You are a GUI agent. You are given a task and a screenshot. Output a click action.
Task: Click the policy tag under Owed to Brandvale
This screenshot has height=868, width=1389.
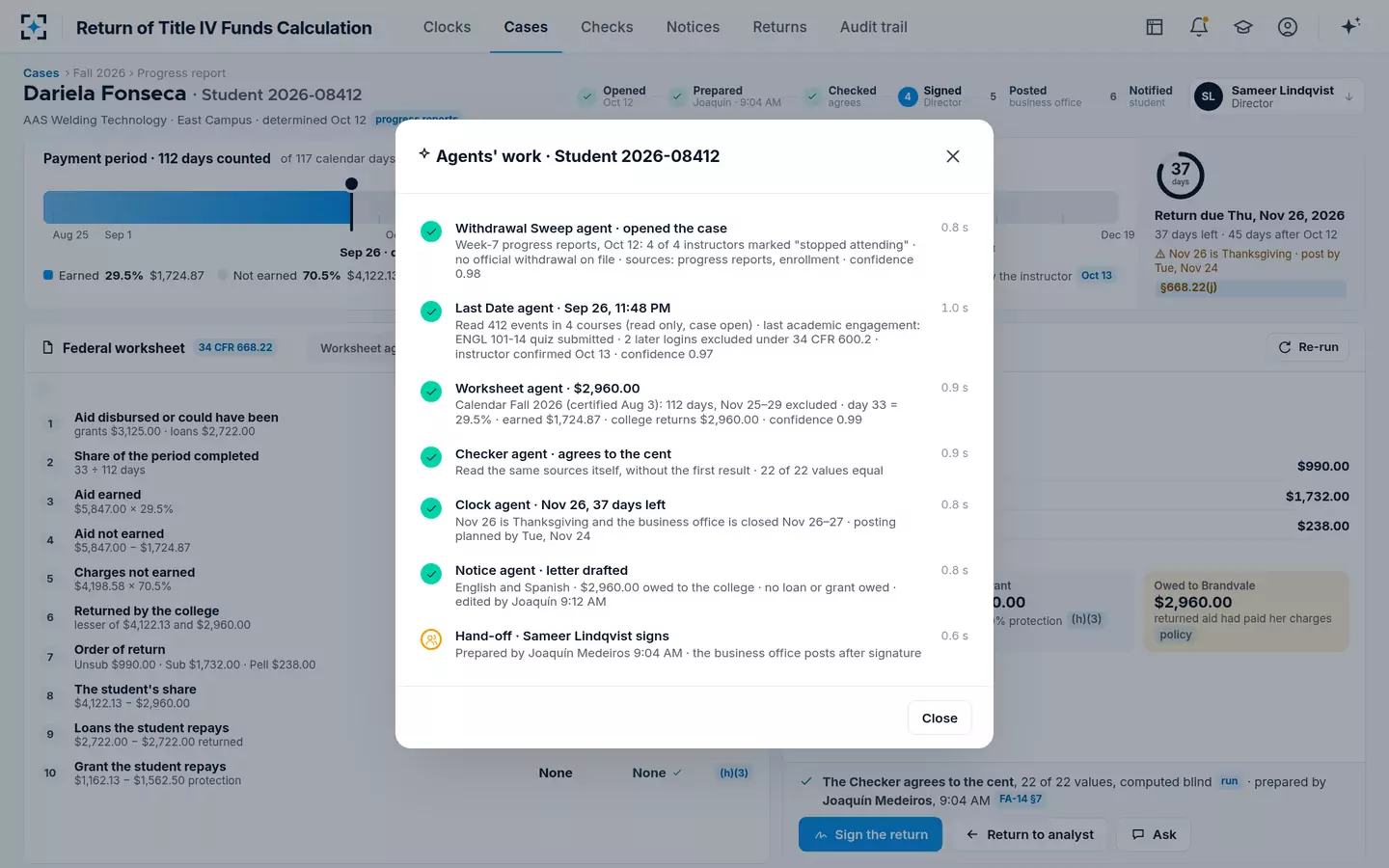click(1176, 635)
